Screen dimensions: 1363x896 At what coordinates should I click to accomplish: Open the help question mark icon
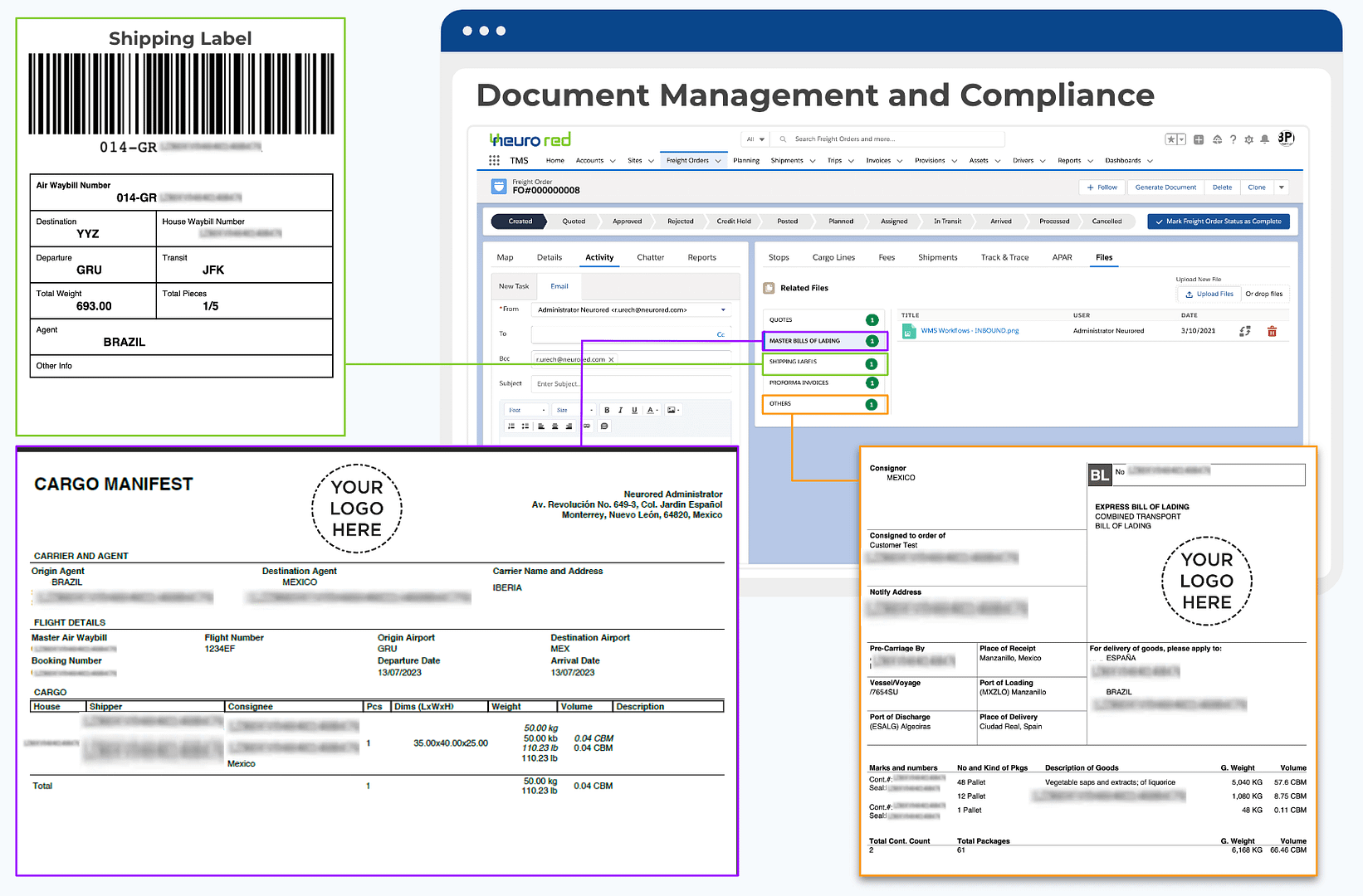[x=1233, y=139]
